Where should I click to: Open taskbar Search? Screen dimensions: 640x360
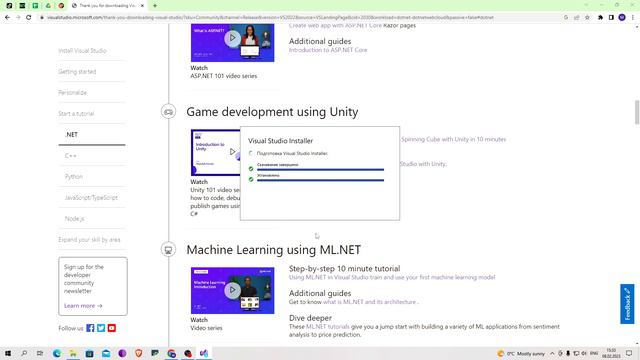[x=24, y=353]
